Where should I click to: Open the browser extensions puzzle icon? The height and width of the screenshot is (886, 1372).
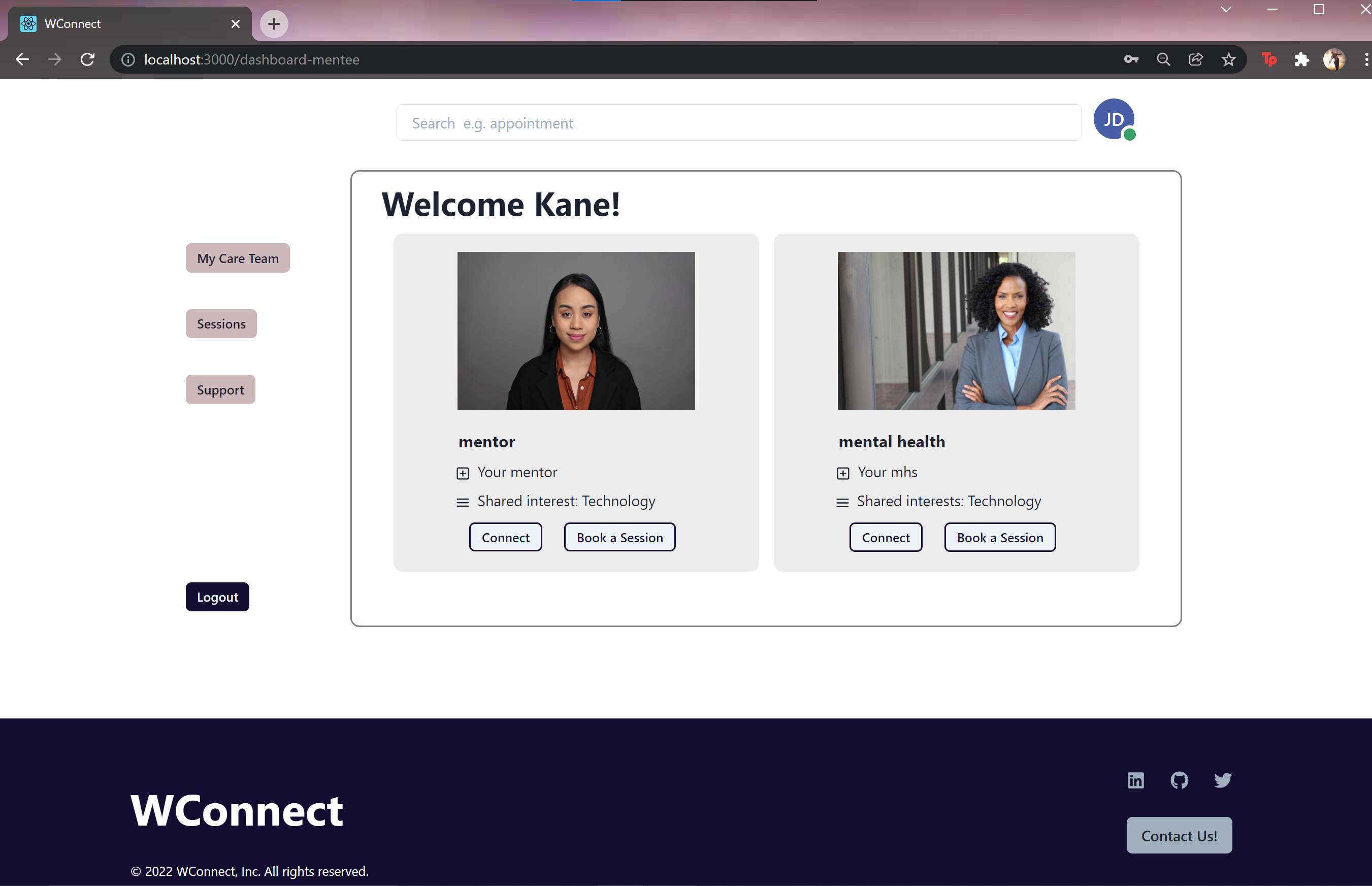coord(1301,60)
